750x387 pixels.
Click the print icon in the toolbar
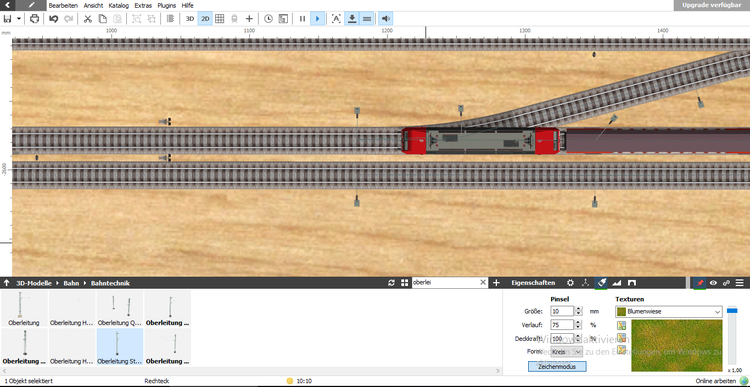34,19
